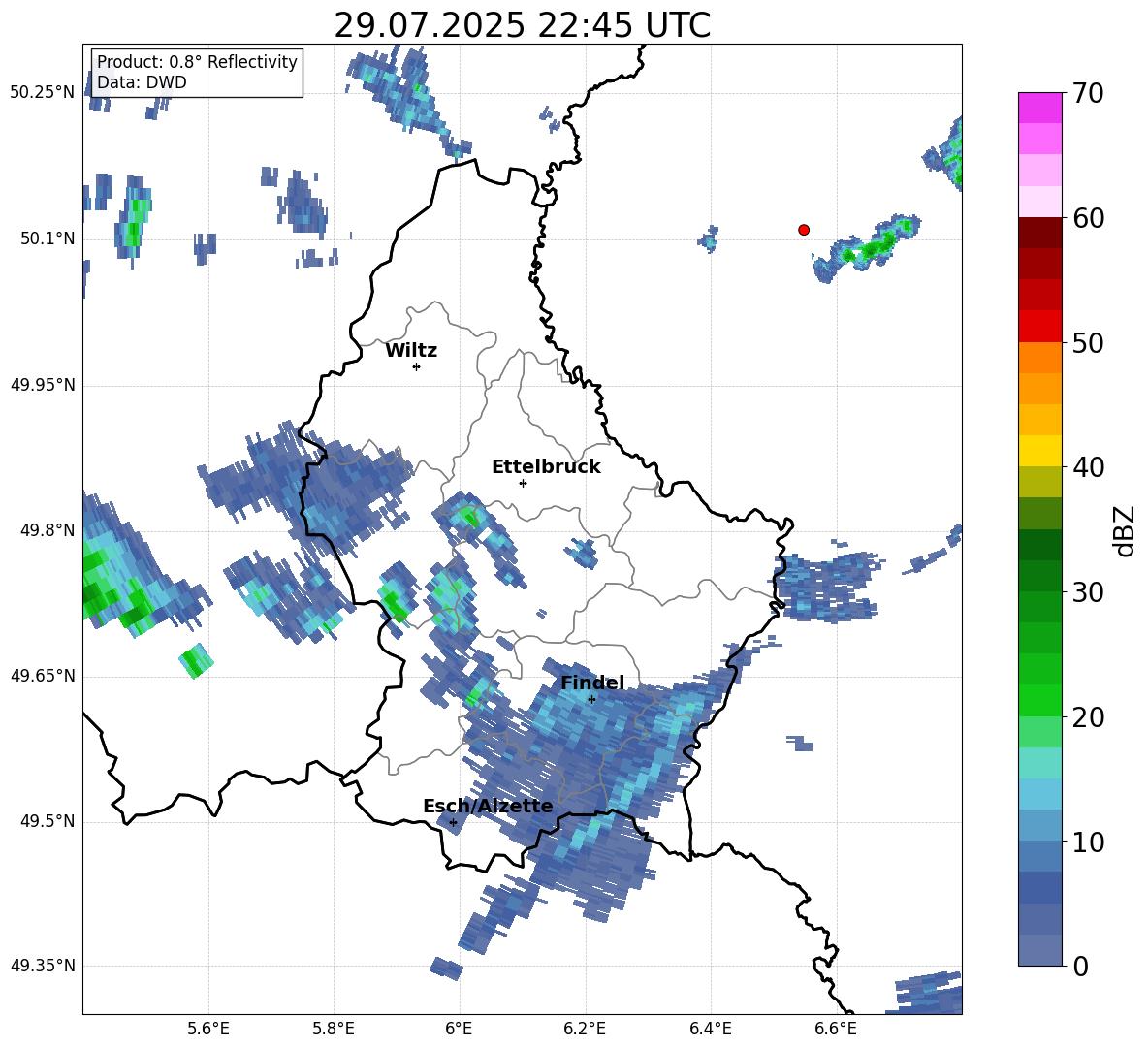Viewport: 1148px width, 1048px height.
Task: Click the 10 colorbar tick label
Action: click(1088, 842)
